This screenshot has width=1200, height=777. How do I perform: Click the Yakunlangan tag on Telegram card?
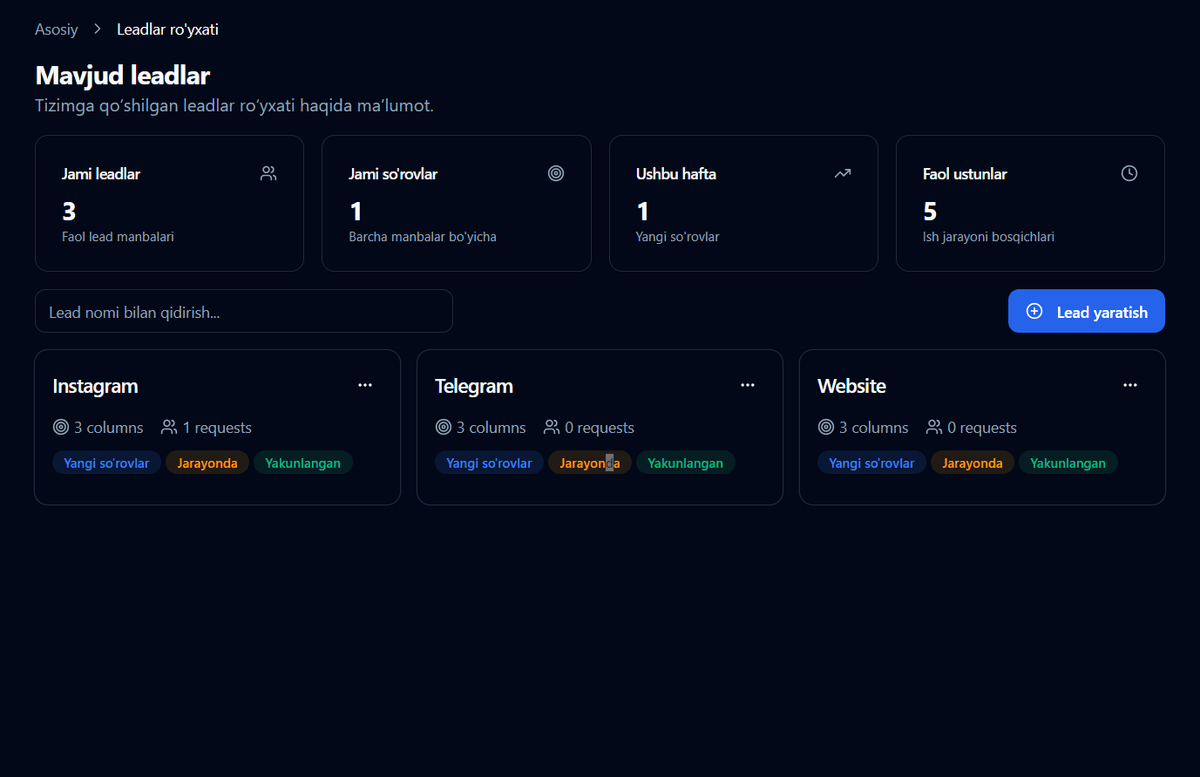point(685,463)
